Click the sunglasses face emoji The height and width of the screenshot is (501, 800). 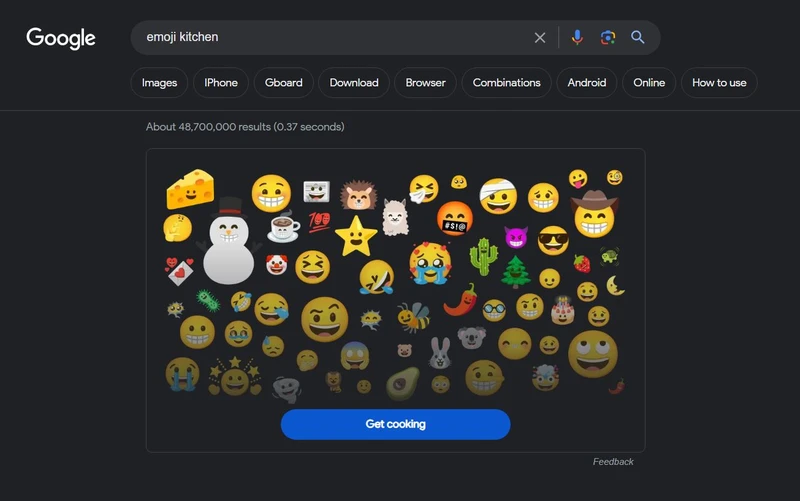pos(553,241)
